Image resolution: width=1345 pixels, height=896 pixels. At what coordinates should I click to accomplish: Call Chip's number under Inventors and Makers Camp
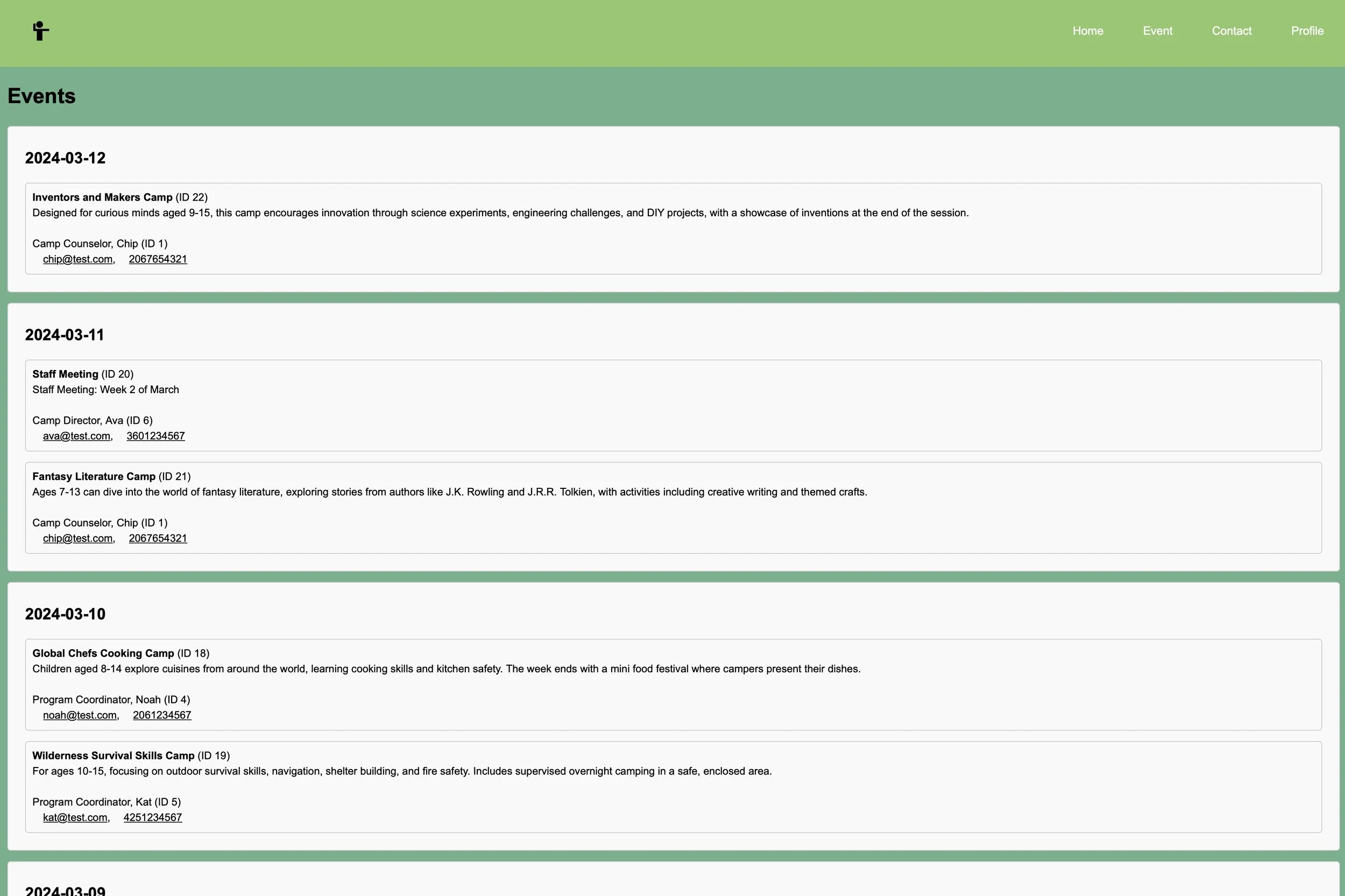point(158,259)
